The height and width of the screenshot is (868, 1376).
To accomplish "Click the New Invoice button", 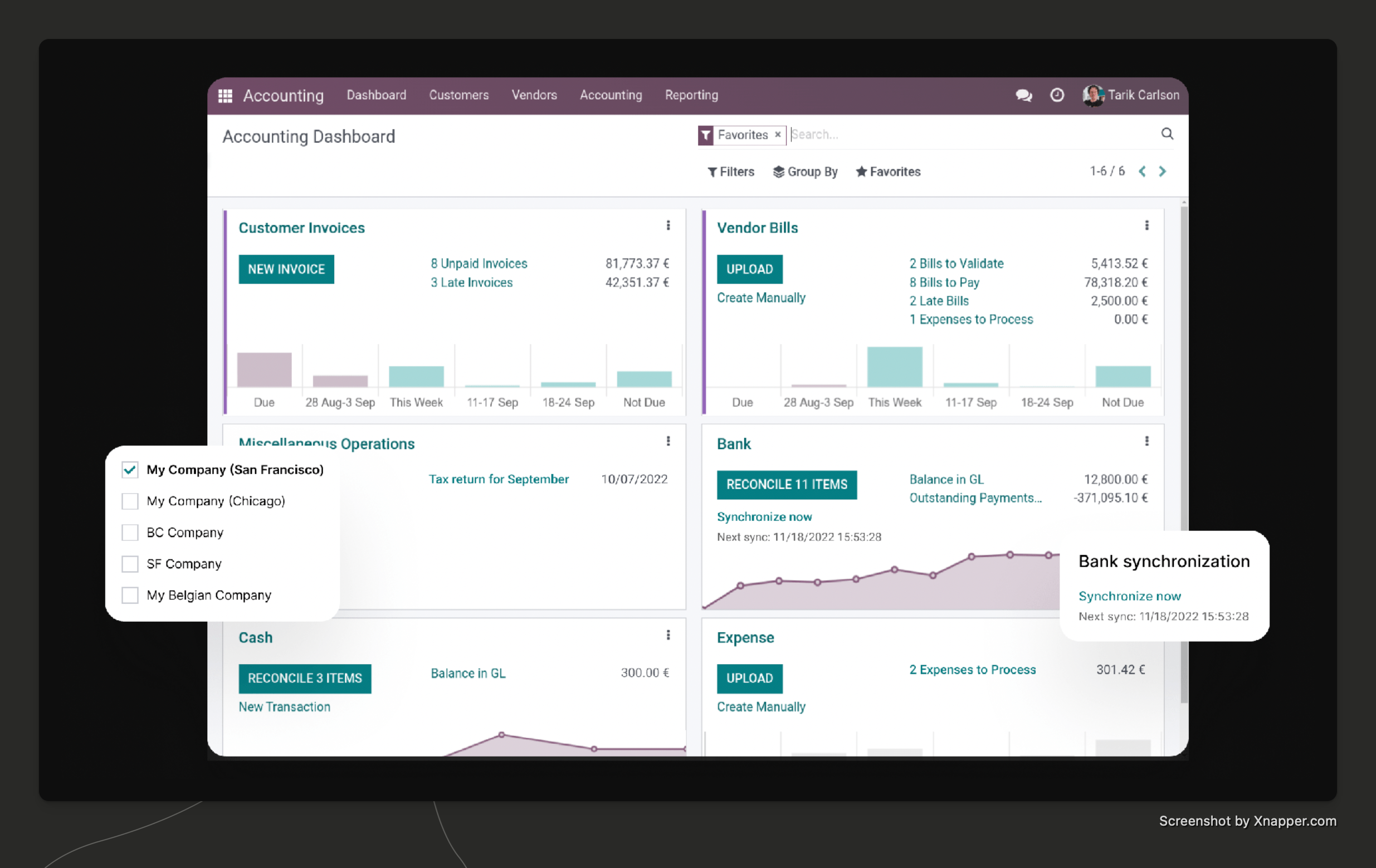I will [286, 269].
